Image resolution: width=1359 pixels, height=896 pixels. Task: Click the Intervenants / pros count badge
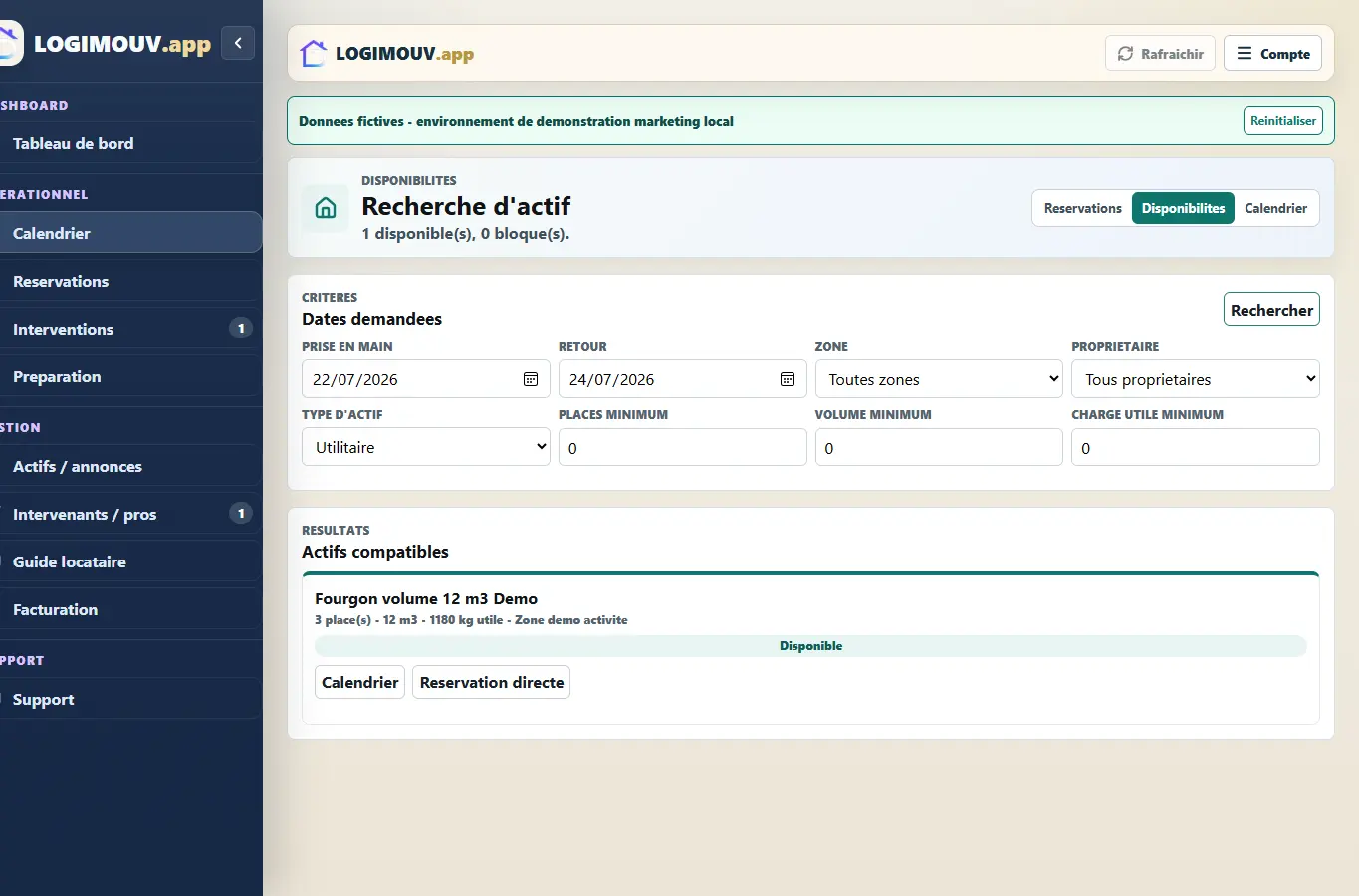point(241,513)
